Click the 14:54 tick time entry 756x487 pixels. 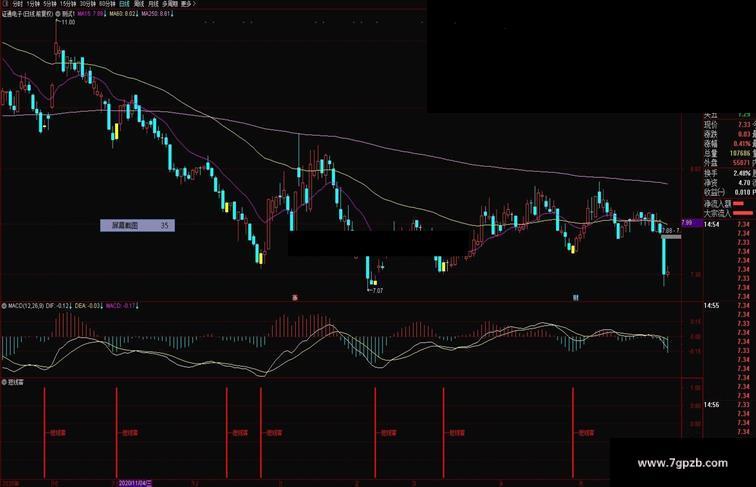coord(711,225)
